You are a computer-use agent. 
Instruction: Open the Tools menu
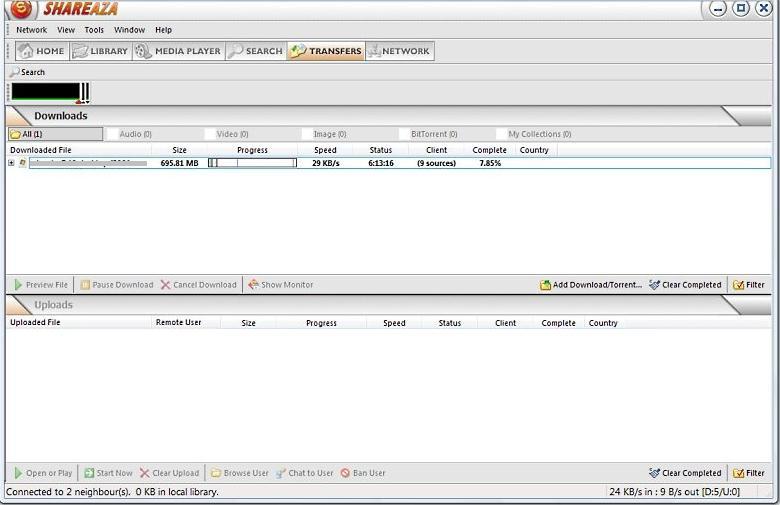(x=94, y=30)
